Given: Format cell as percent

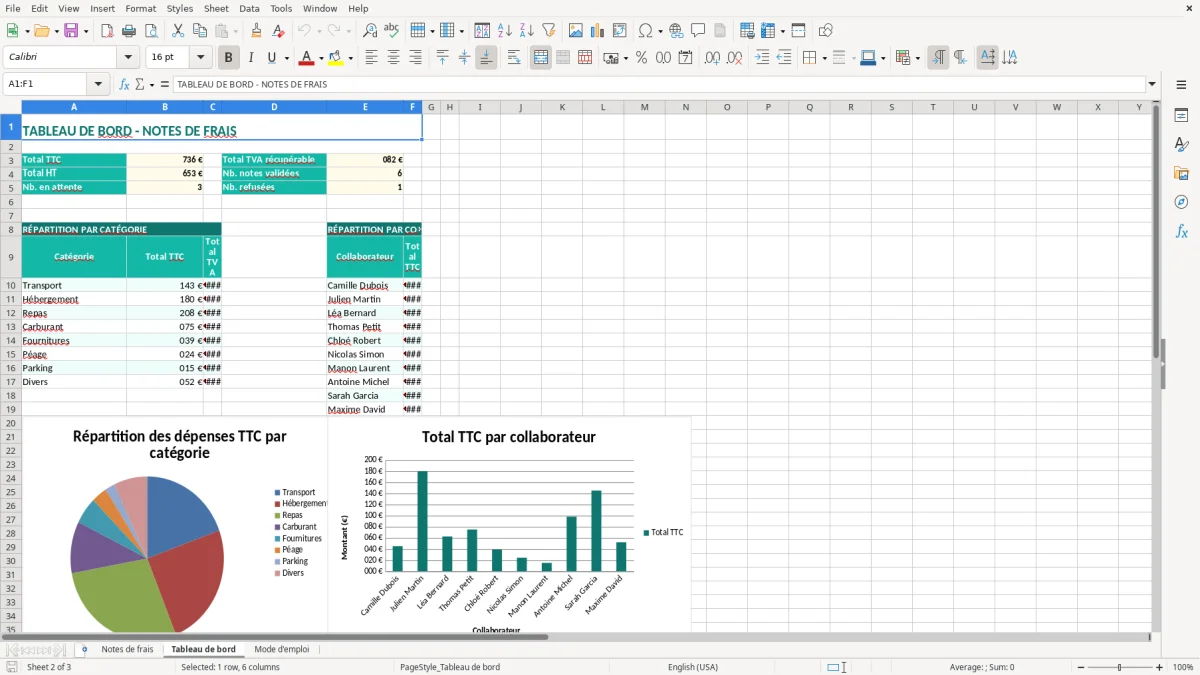Looking at the screenshot, I should coord(642,58).
